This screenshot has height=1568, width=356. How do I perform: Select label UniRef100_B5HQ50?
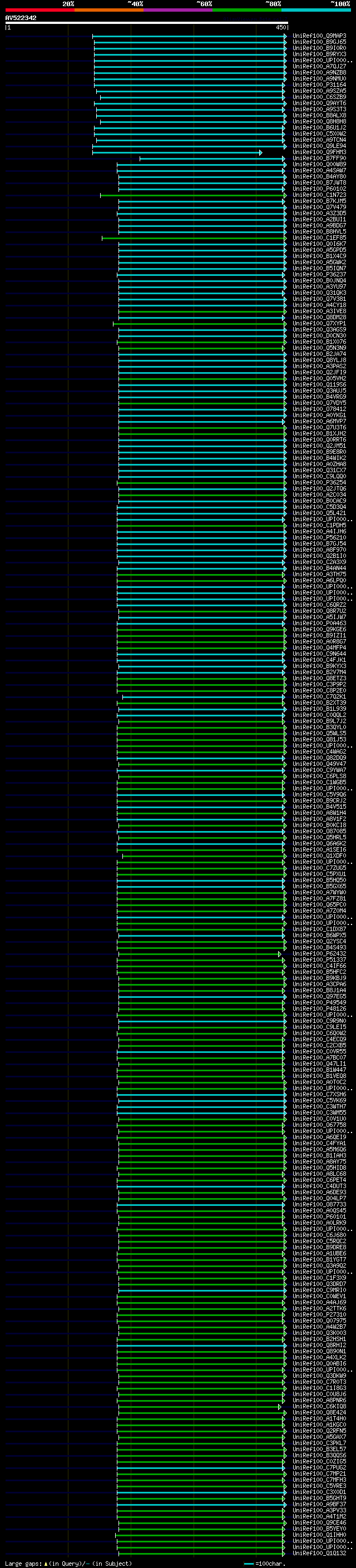pyautogui.click(x=319, y=880)
